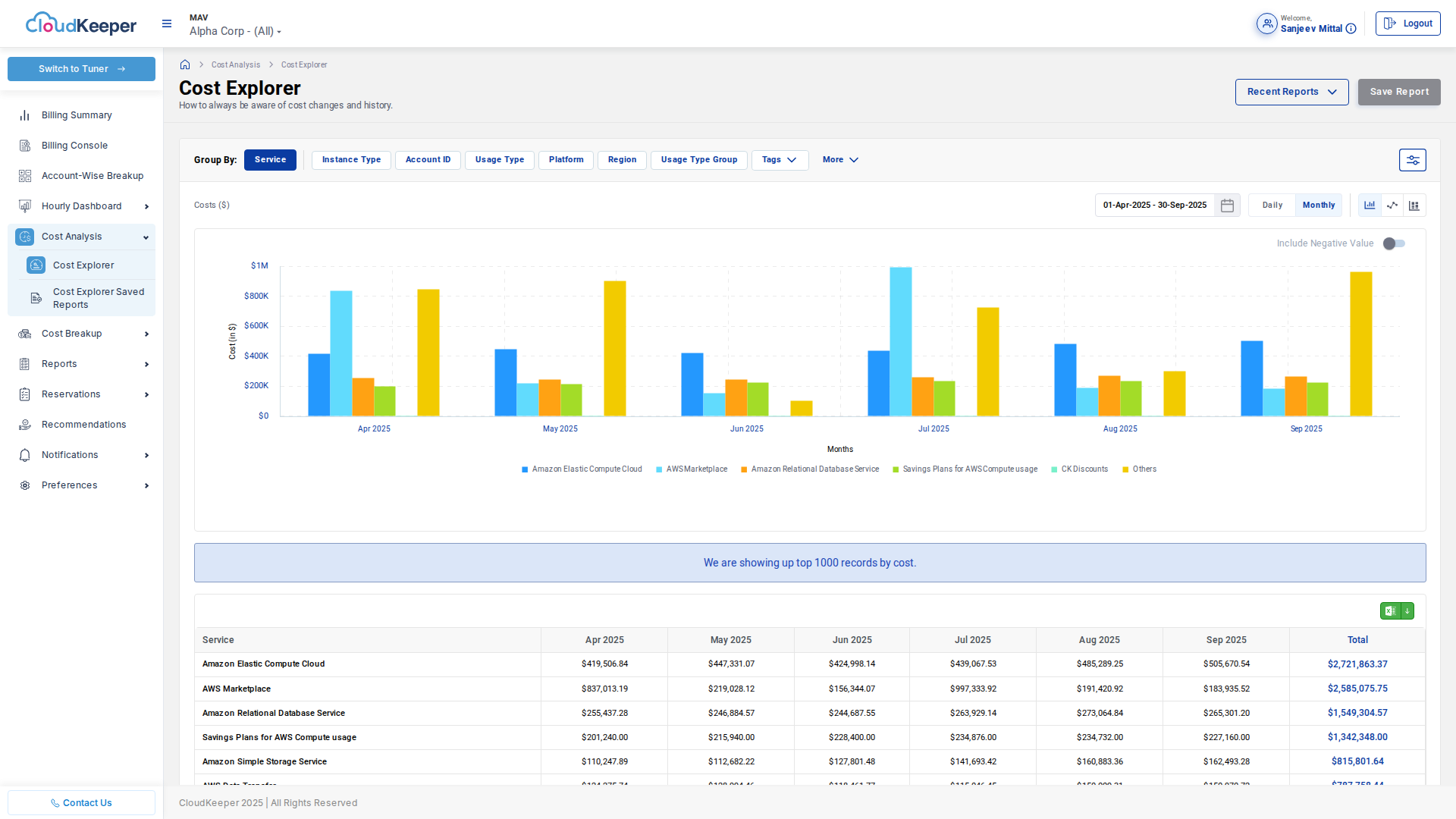Toggle Include Negative Value switch
This screenshot has width=1456, height=819.
tap(1394, 243)
